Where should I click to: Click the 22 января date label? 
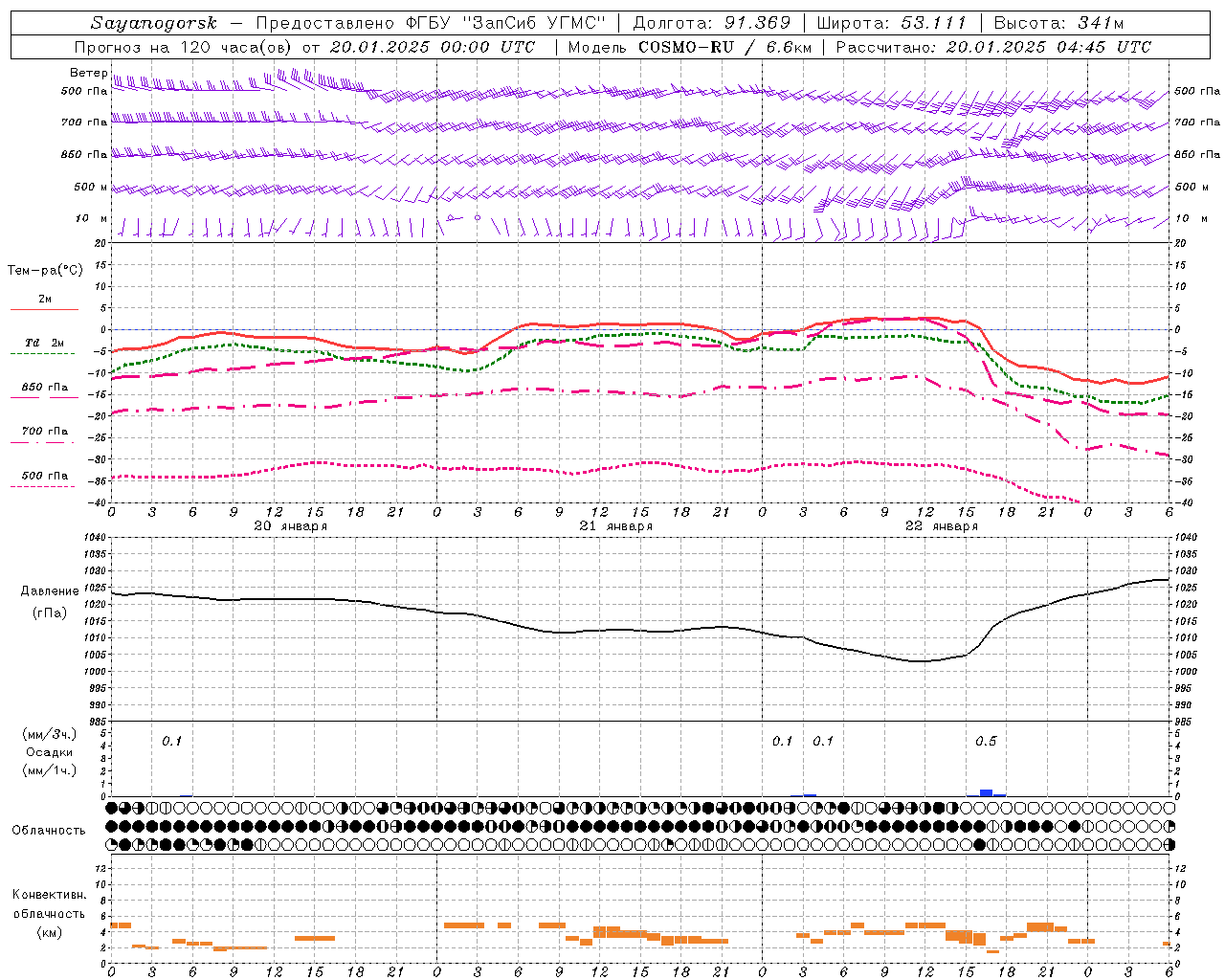click(x=942, y=526)
